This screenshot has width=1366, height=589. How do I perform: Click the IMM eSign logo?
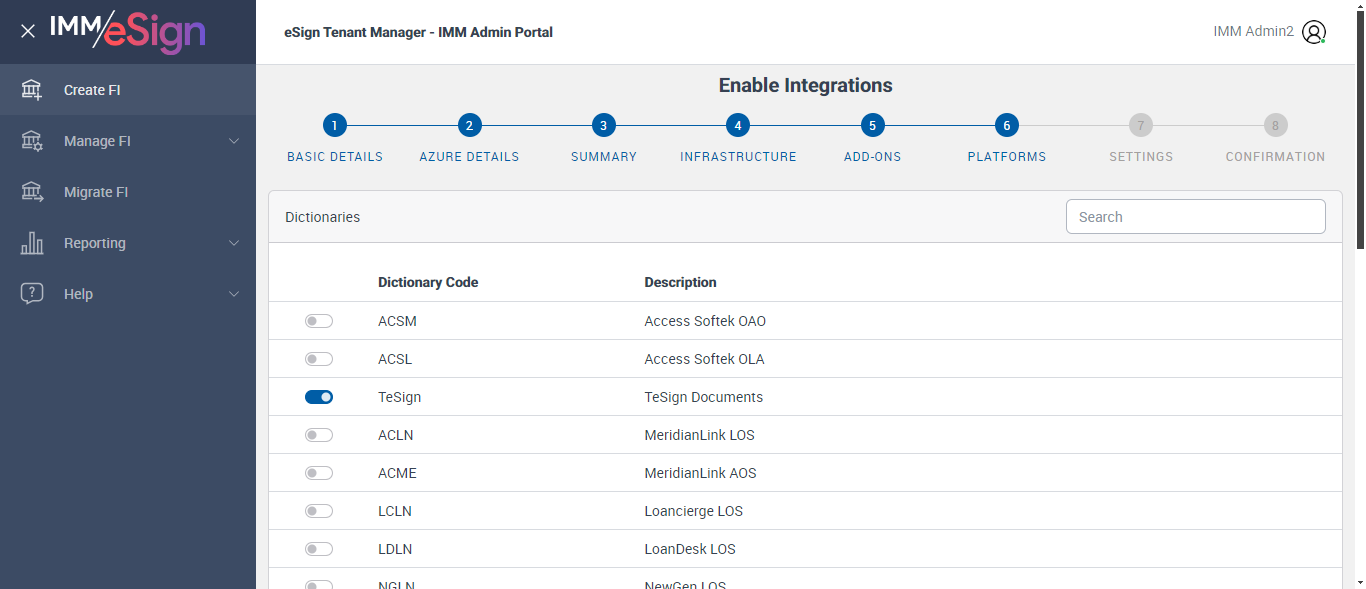pos(127,31)
